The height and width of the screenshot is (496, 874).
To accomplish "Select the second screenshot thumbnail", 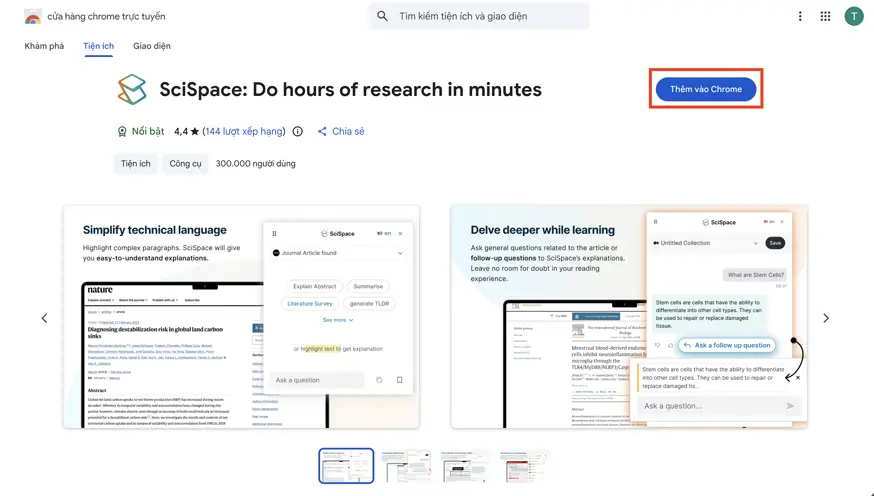I will (406, 466).
